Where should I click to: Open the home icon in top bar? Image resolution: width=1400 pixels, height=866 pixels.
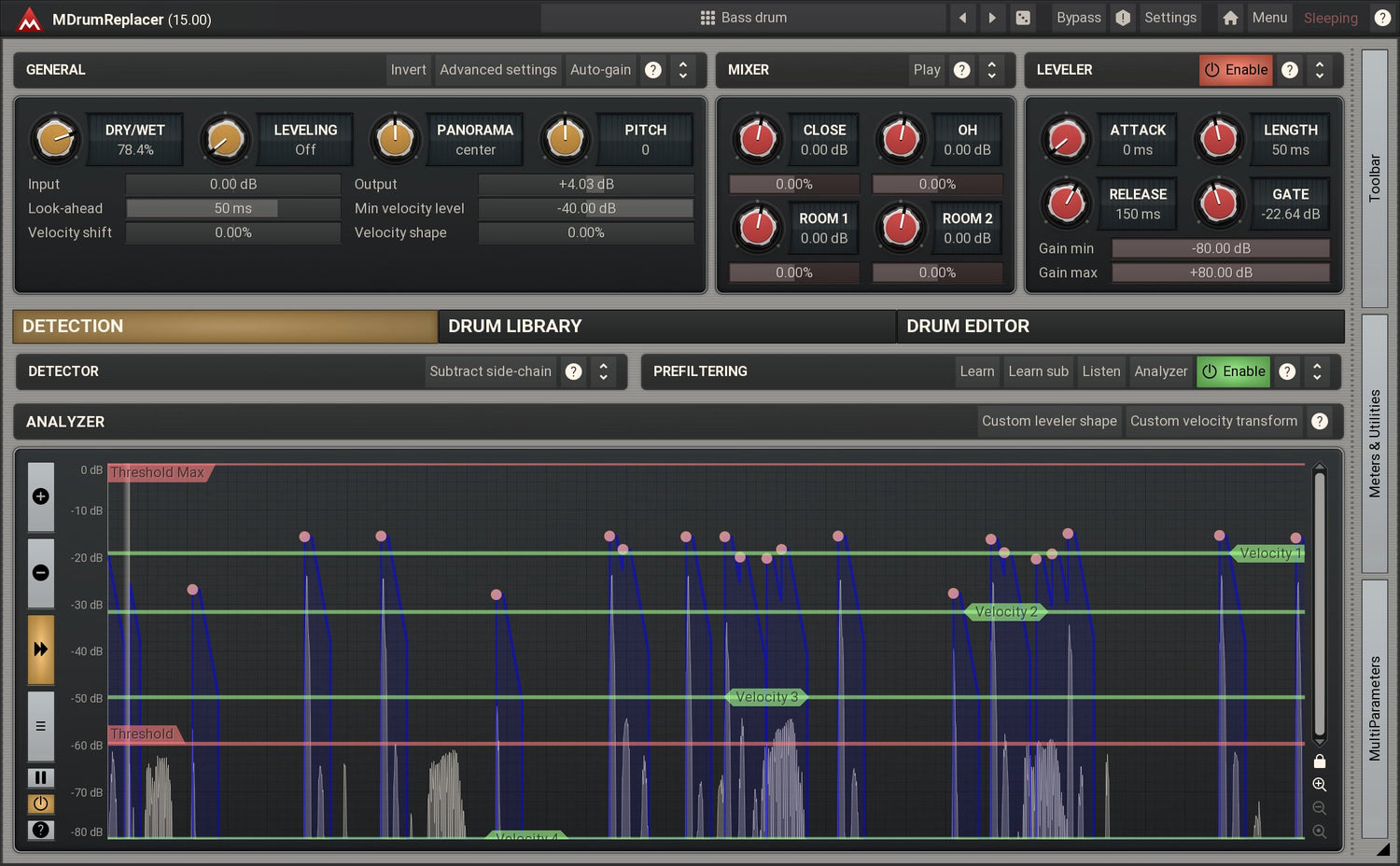(x=1230, y=18)
